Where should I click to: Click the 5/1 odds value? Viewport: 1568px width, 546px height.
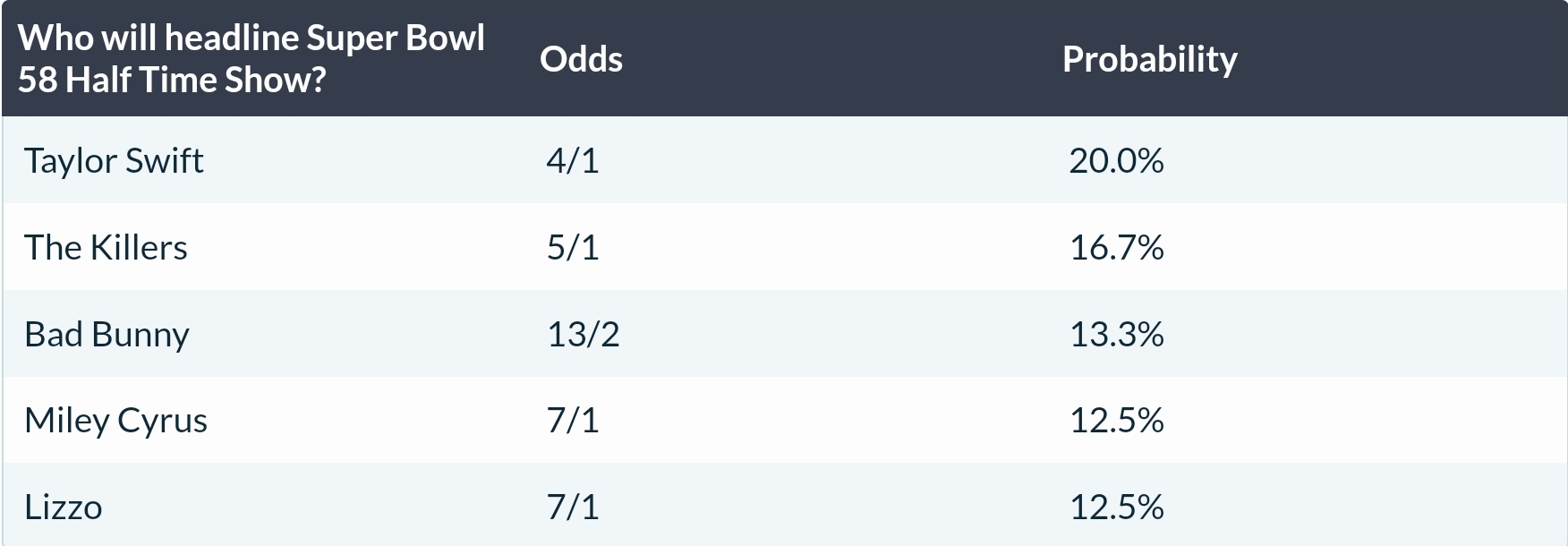click(573, 247)
